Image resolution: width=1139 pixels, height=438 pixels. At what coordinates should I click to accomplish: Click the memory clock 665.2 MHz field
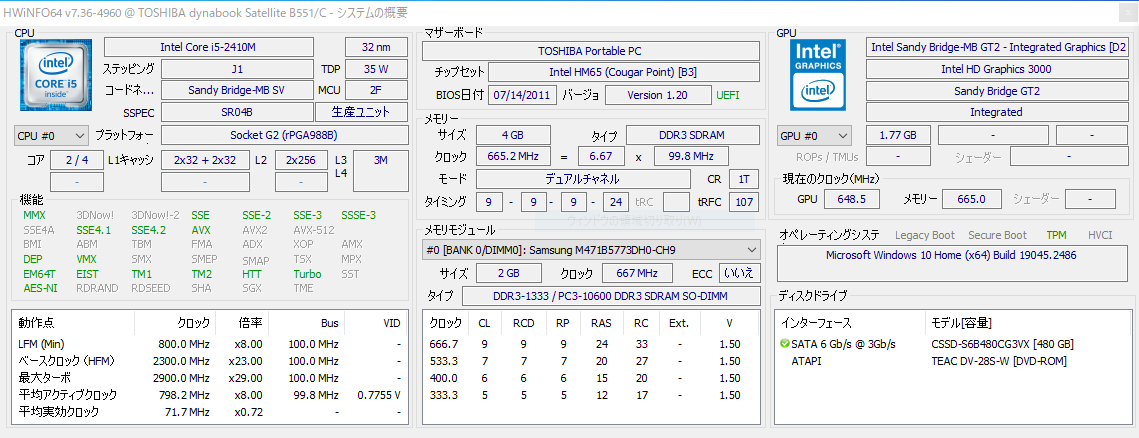(x=513, y=156)
